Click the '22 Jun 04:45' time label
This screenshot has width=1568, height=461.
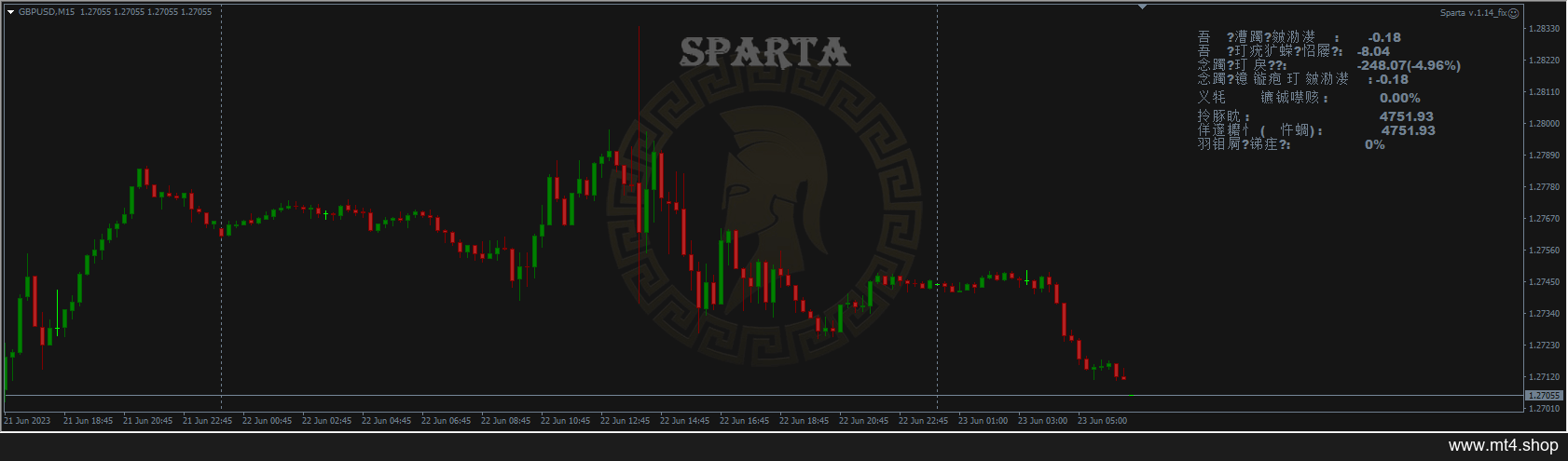coord(386,421)
